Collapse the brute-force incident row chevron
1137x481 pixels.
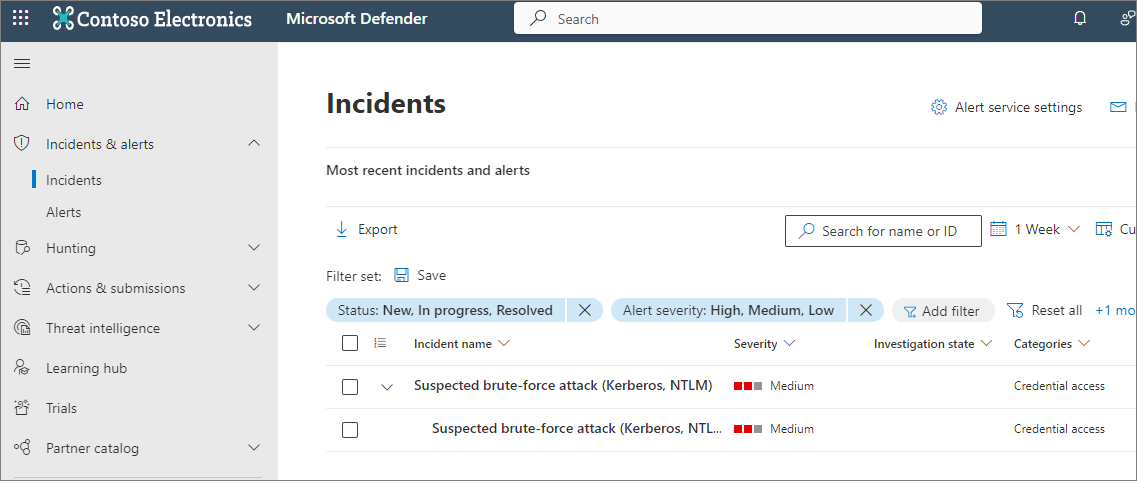tap(386, 387)
